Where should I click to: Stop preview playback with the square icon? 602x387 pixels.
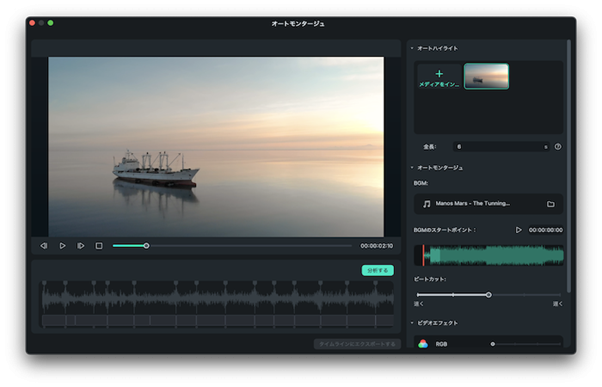point(99,246)
